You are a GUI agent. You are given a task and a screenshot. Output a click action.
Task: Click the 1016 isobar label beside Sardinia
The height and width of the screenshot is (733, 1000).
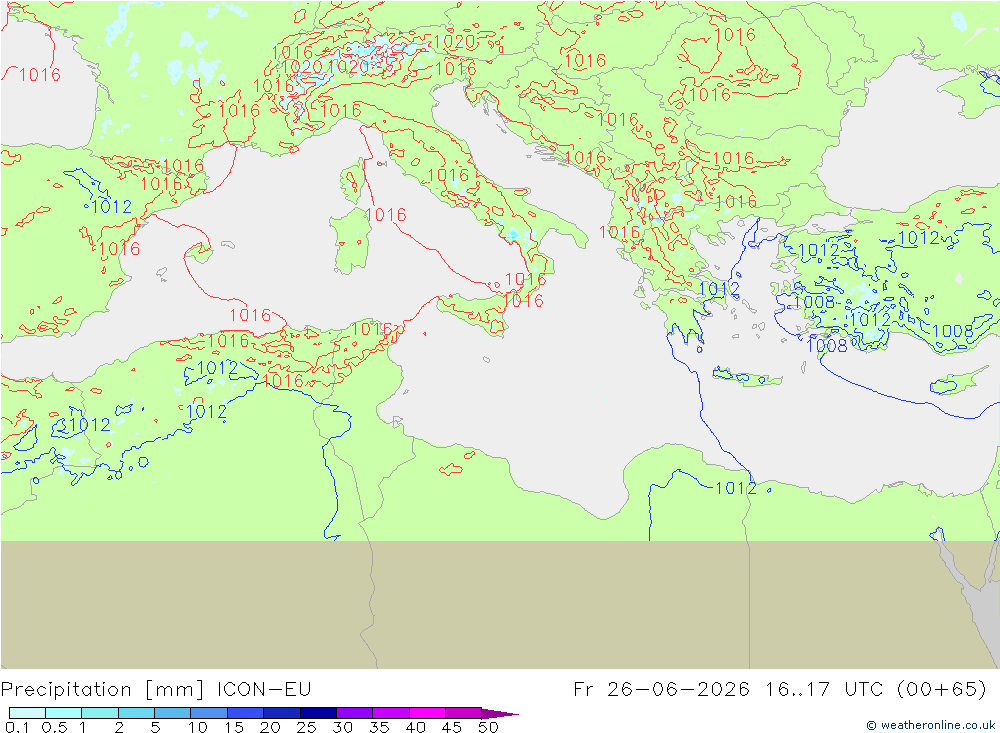[386, 214]
